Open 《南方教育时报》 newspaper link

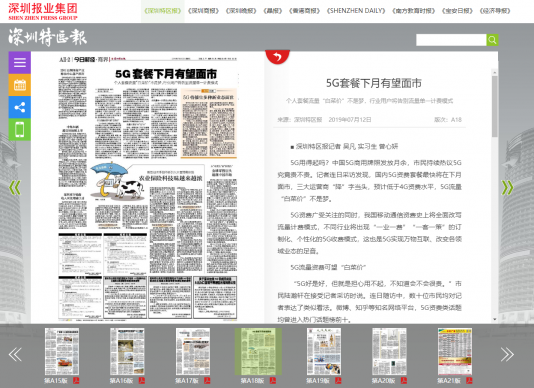pos(413,11)
